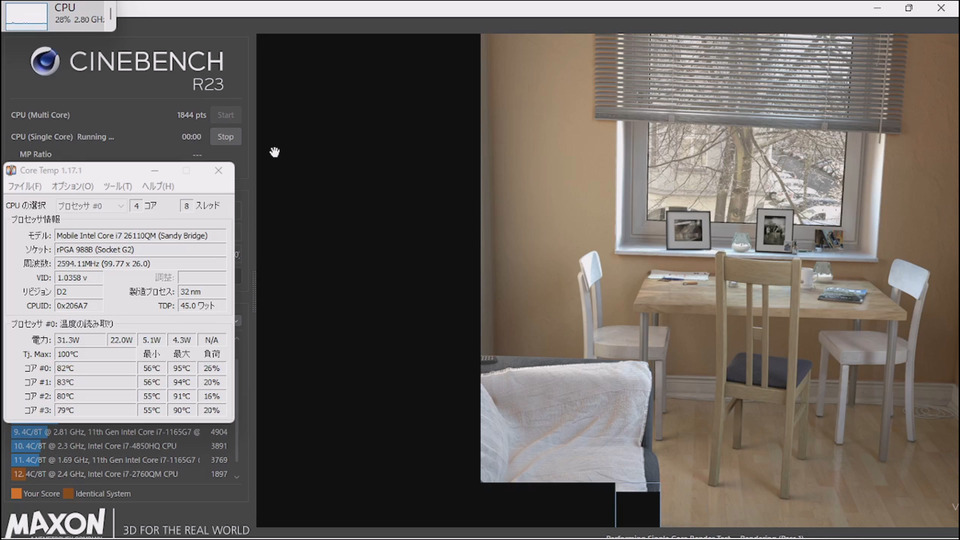Open the オプション(O) menu in Core Temp
960x540 pixels.
click(72, 186)
